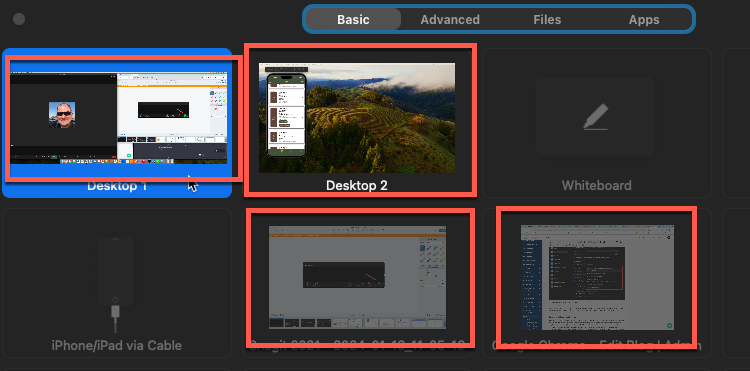Open the Advanced tab
Screen dimensions: 750x371
[x=450, y=20]
